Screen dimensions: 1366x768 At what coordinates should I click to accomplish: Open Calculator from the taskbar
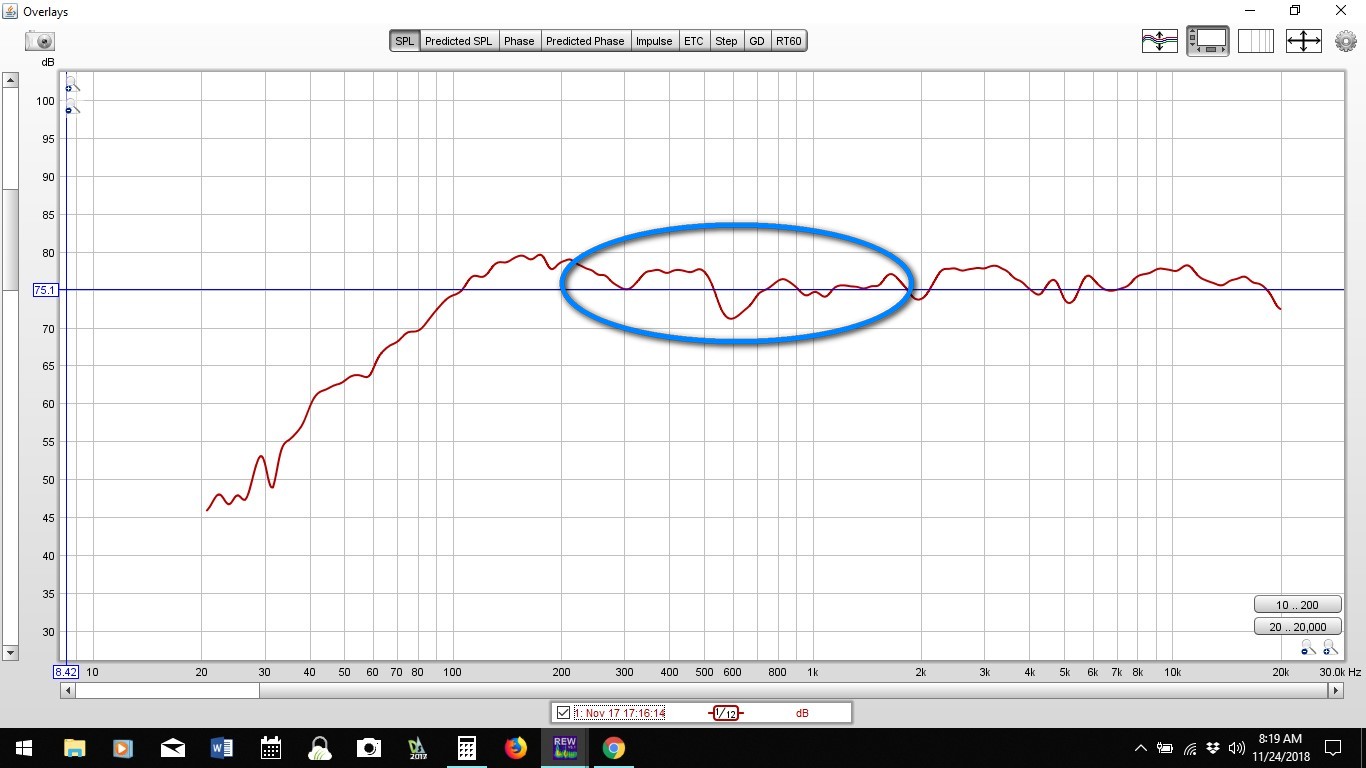click(x=466, y=748)
